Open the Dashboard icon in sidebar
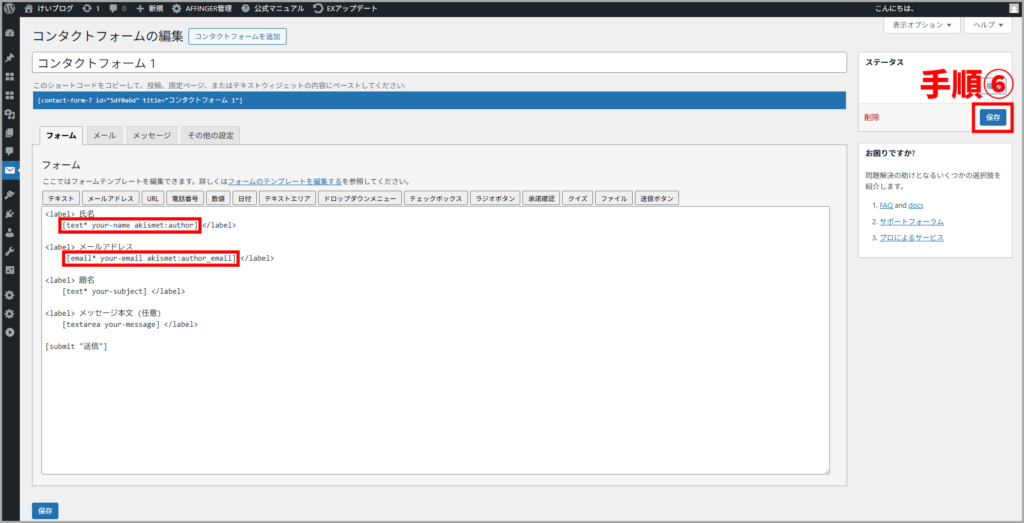 (10, 33)
